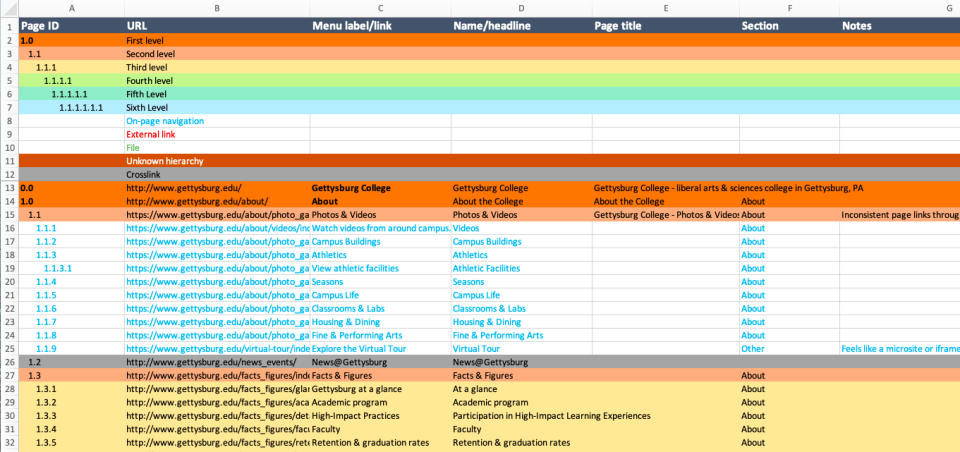Click 'Explore the Virtual Tour' cell
Viewport: 960px width, 452px height.
pos(381,348)
